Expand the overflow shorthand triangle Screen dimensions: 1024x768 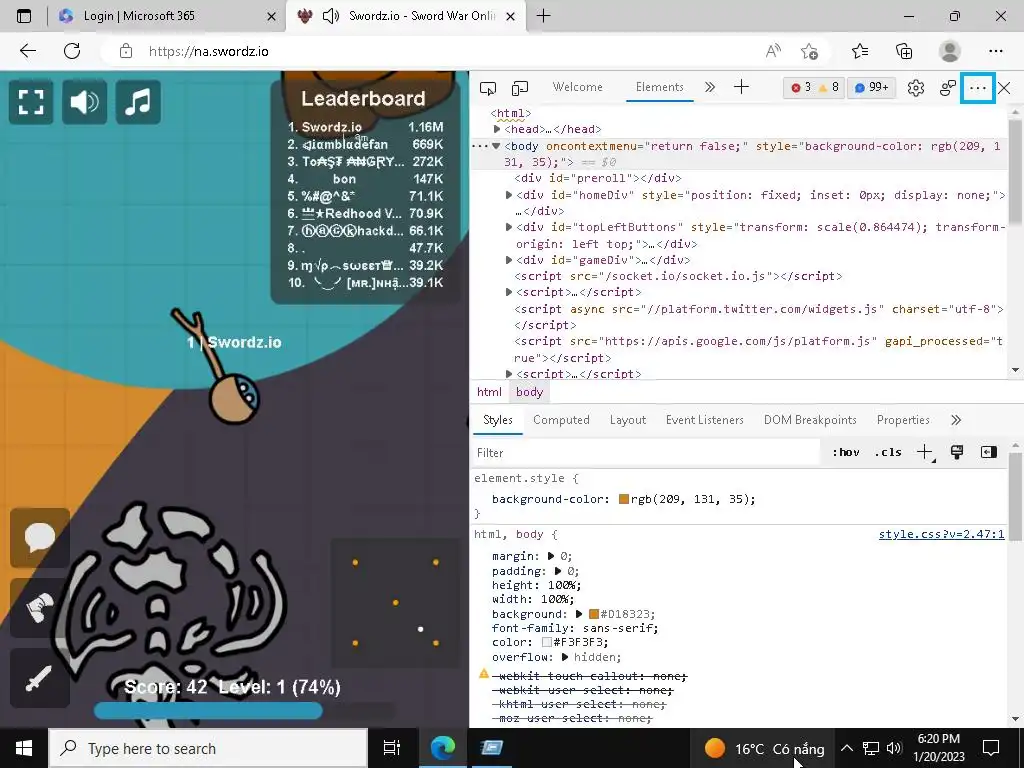tap(565, 657)
